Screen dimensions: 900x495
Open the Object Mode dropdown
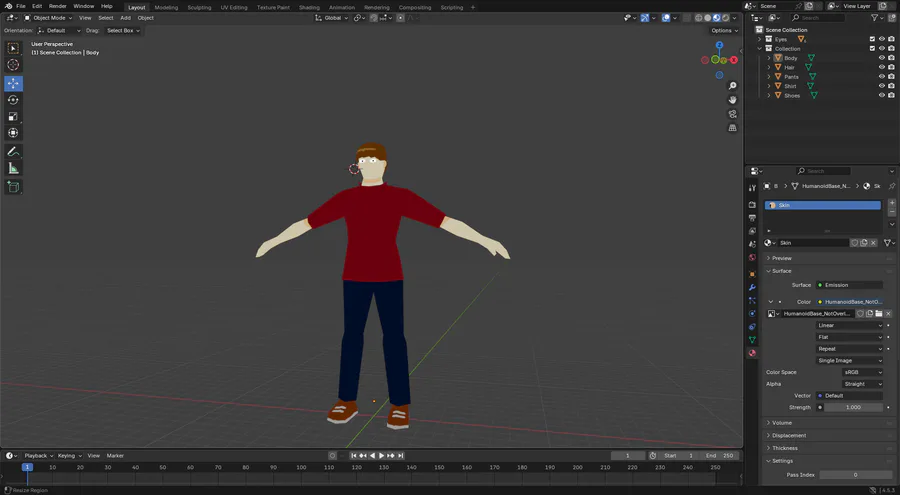pyautogui.click(x=50, y=18)
